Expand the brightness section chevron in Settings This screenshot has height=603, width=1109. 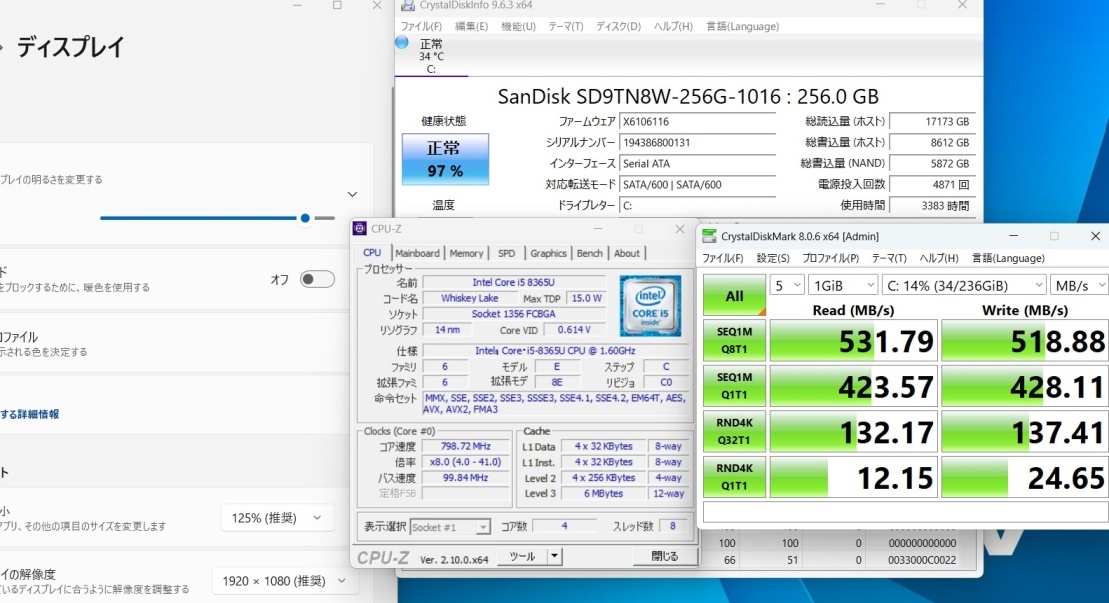[352, 194]
